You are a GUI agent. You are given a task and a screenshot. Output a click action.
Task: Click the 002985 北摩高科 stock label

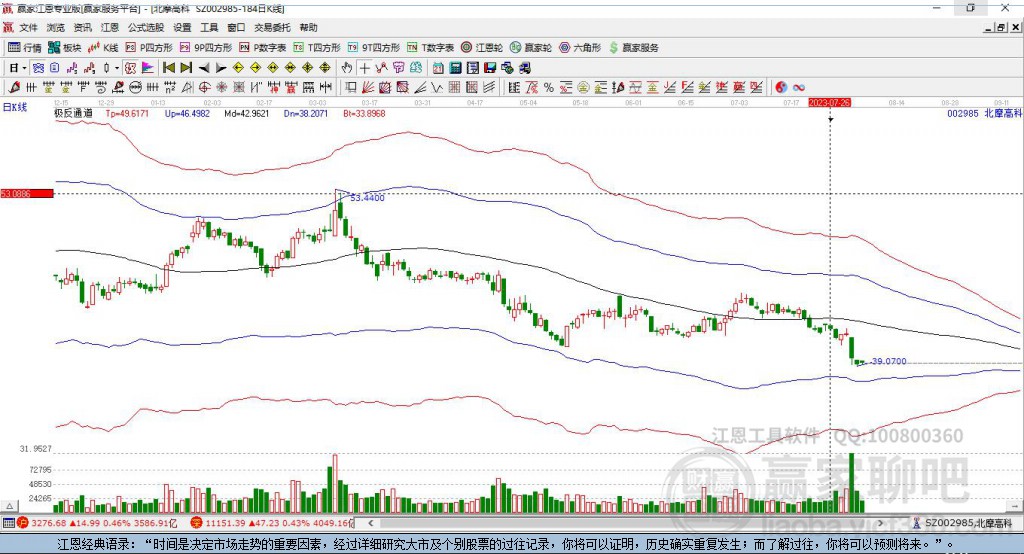click(x=984, y=113)
